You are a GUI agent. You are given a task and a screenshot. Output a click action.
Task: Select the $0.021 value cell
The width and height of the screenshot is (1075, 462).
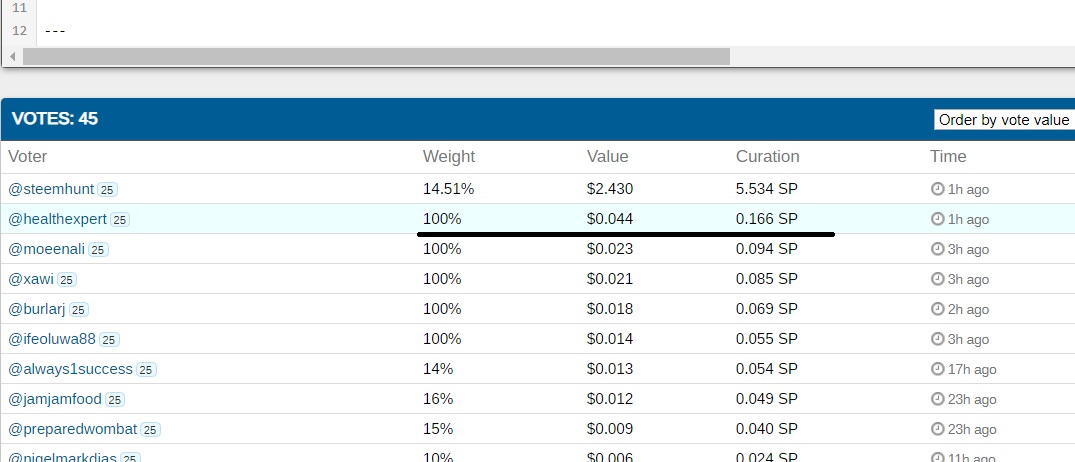click(x=609, y=279)
